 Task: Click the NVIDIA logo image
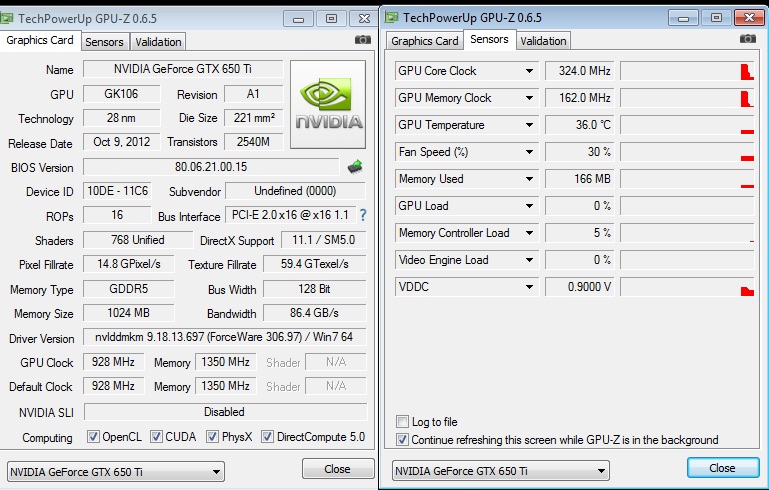click(x=328, y=104)
